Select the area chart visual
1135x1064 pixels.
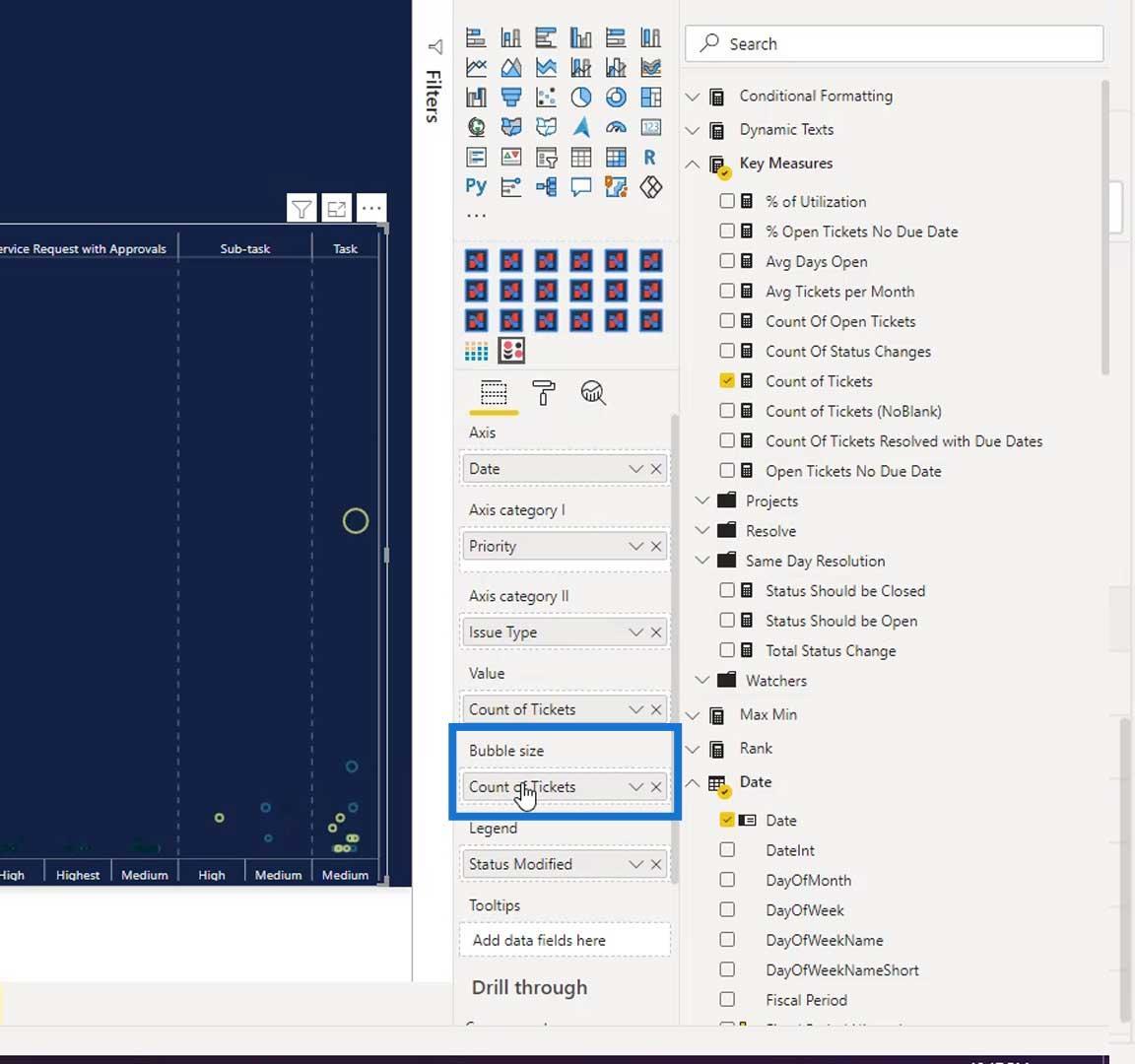511,67
